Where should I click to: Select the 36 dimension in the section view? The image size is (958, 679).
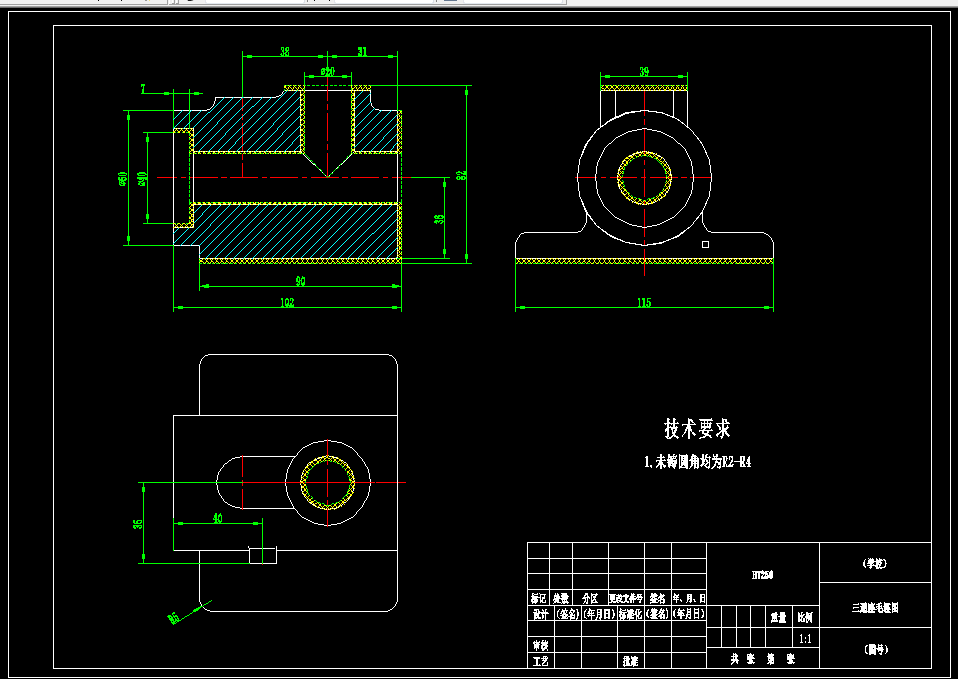pyautogui.click(x=439, y=219)
